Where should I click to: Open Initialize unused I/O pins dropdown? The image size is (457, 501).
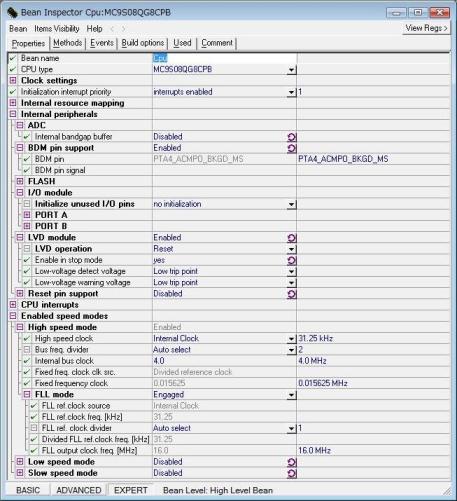tap(291, 204)
